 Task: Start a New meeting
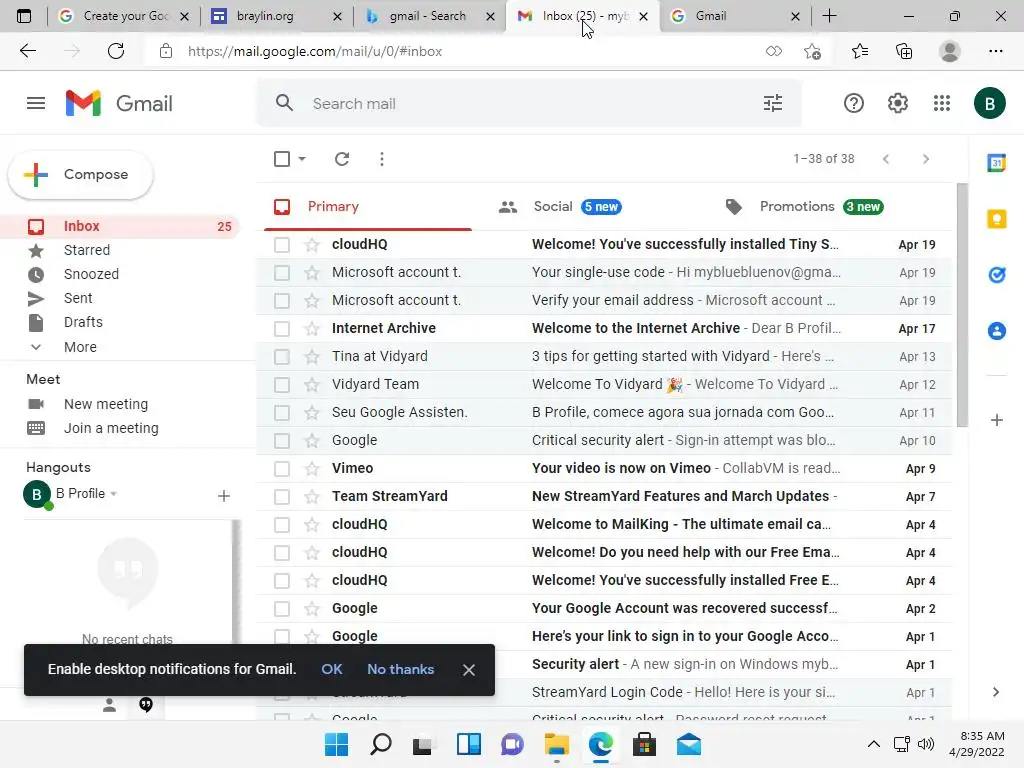106,404
